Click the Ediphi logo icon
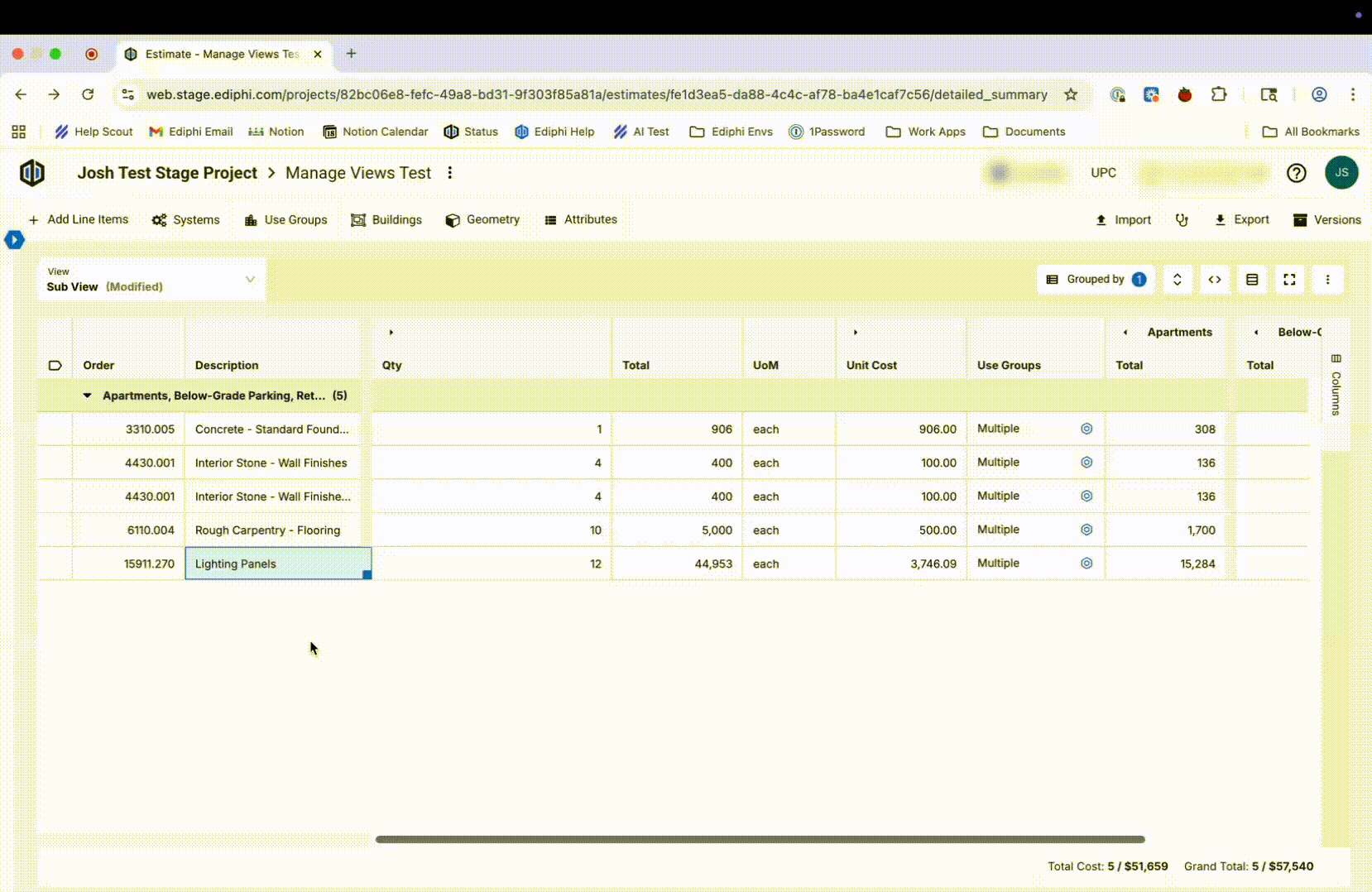 pos(32,173)
